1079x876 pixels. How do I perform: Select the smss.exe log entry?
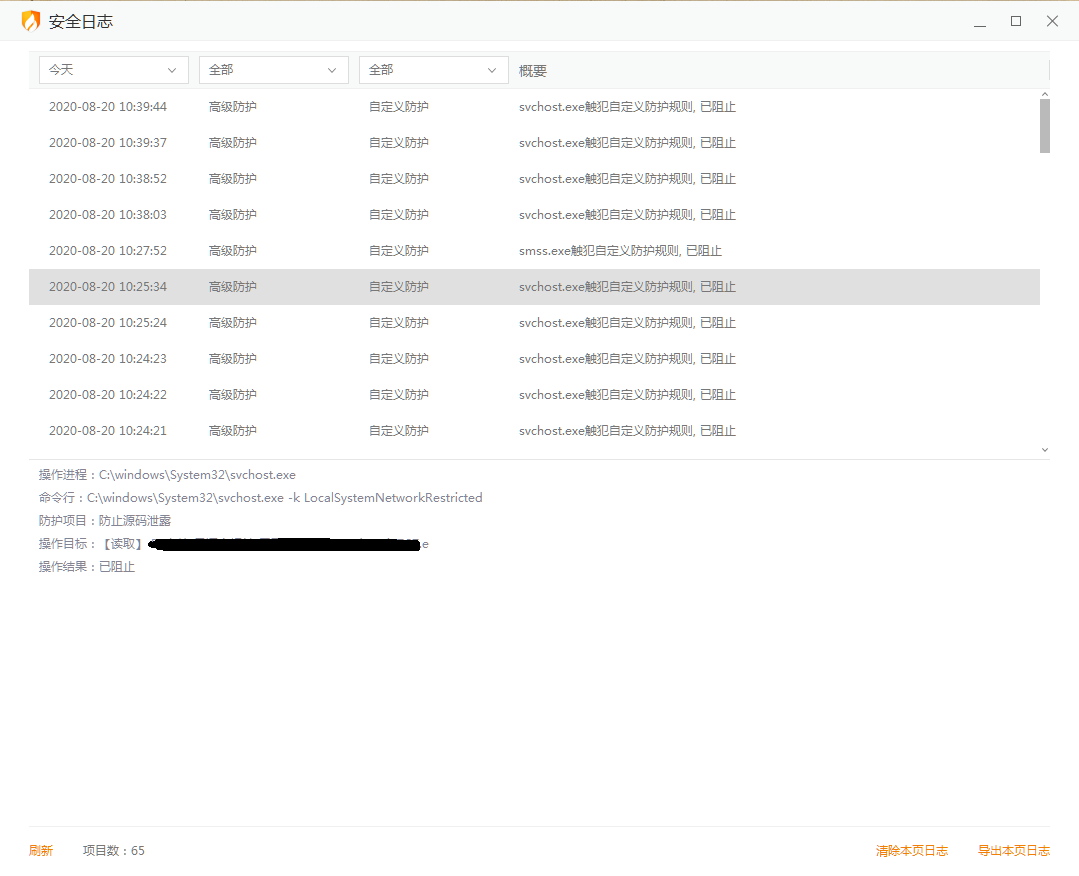click(x=534, y=251)
